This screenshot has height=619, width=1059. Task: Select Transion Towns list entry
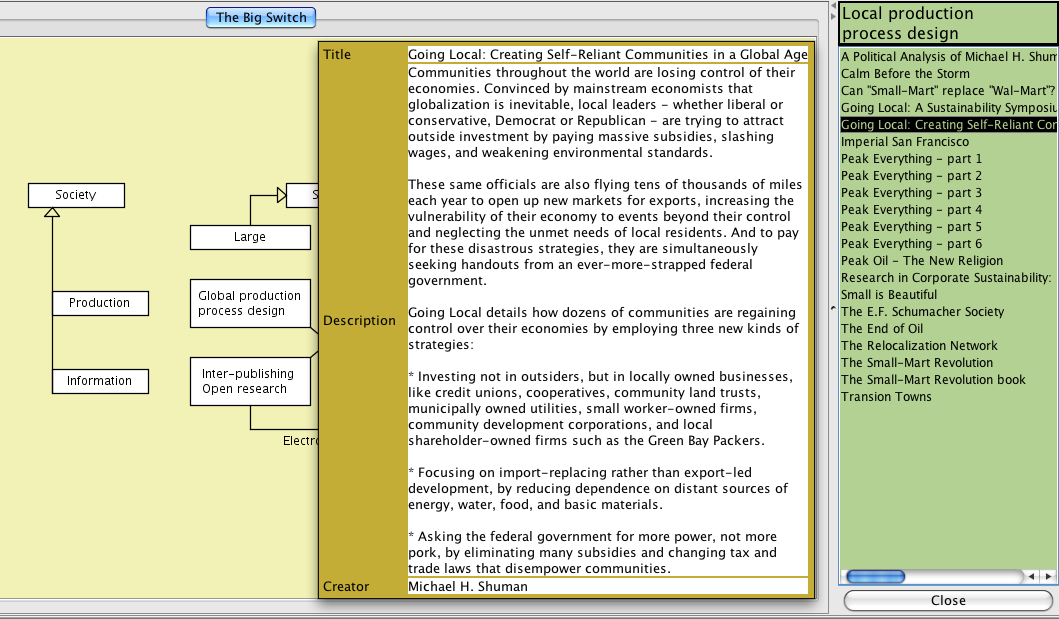(x=886, y=397)
